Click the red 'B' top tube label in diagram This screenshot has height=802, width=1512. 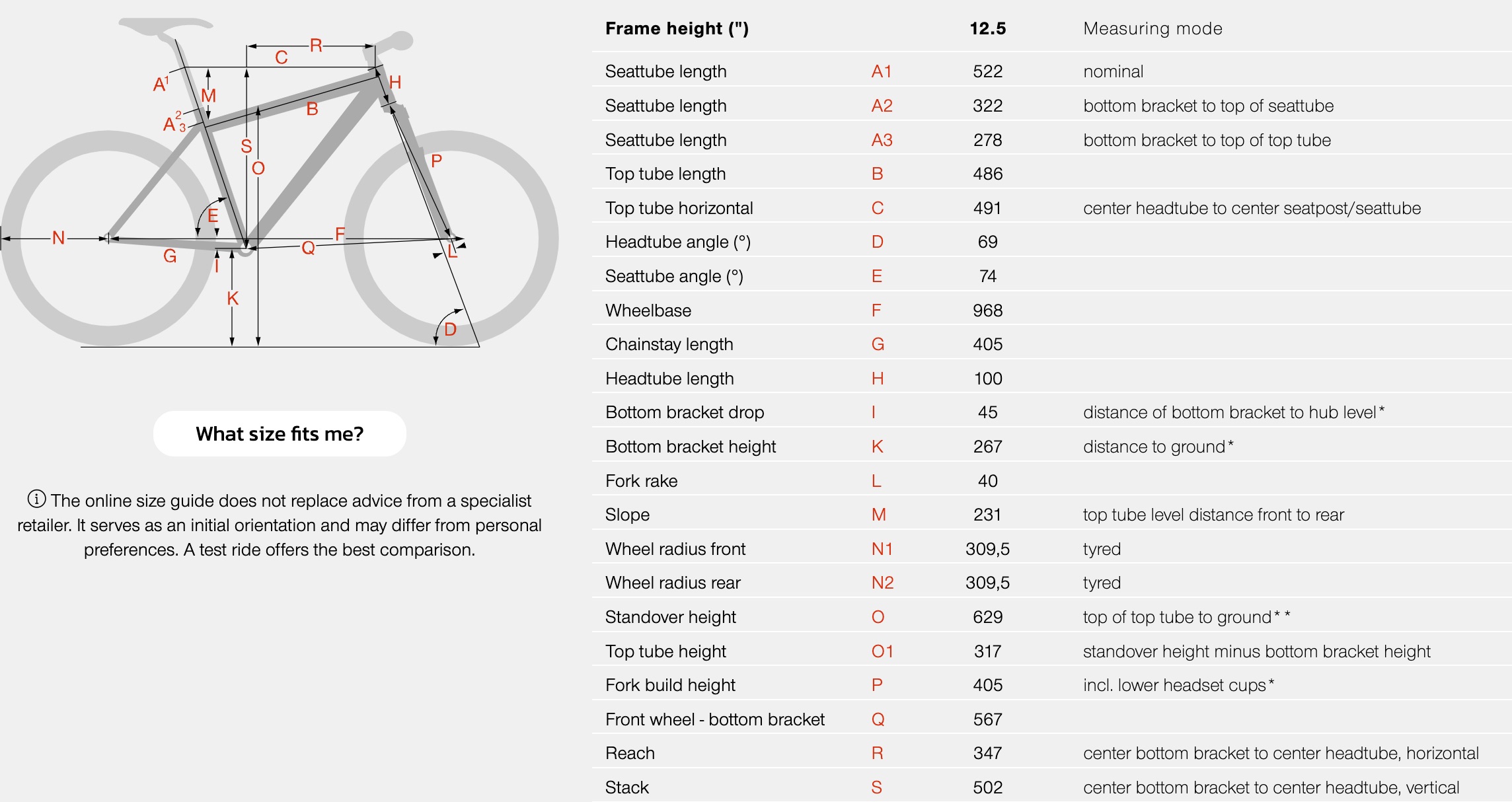pyautogui.click(x=313, y=108)
